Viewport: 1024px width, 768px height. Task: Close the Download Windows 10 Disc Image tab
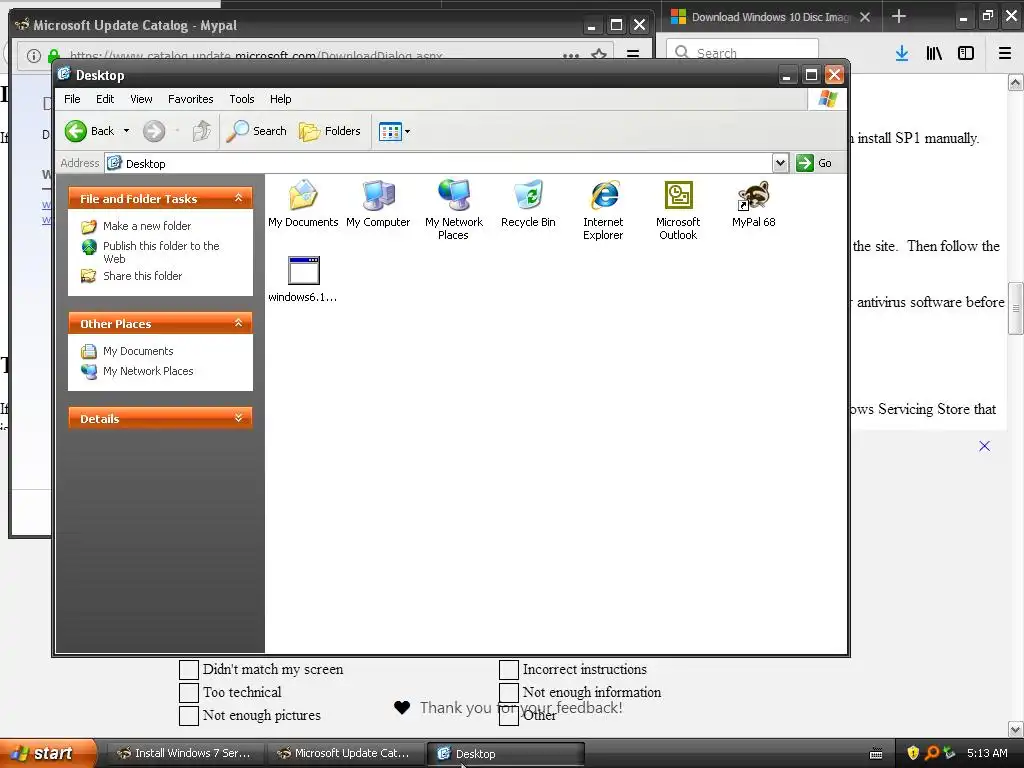(865, 17)
